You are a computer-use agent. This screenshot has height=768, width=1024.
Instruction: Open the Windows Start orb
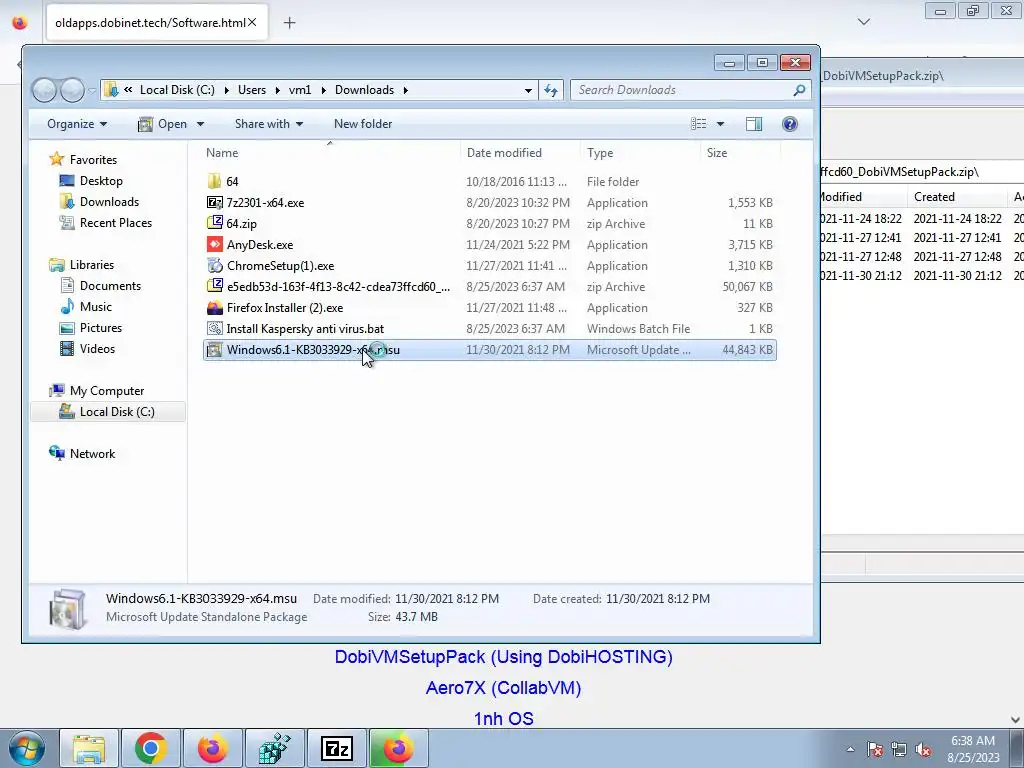[x=26, y=748]
